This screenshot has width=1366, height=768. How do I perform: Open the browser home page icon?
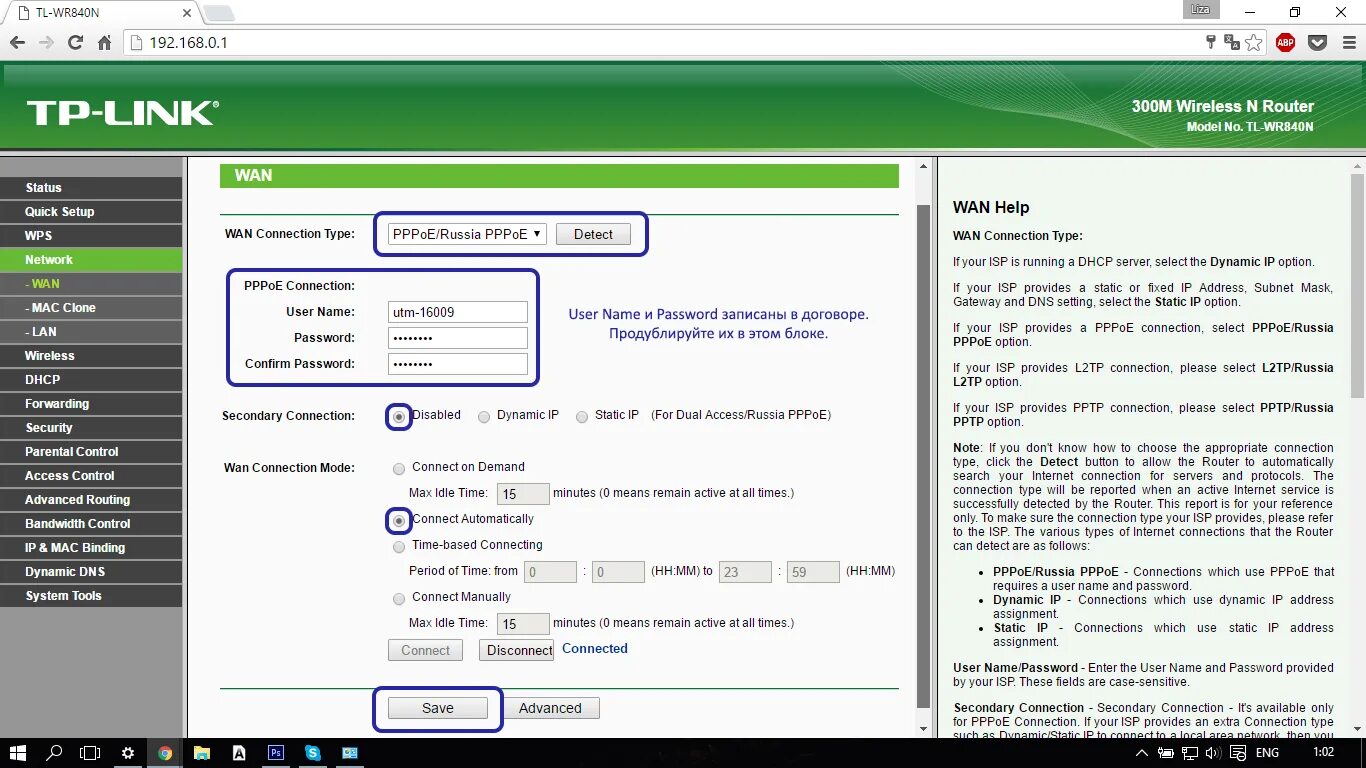tap(104, 43)
